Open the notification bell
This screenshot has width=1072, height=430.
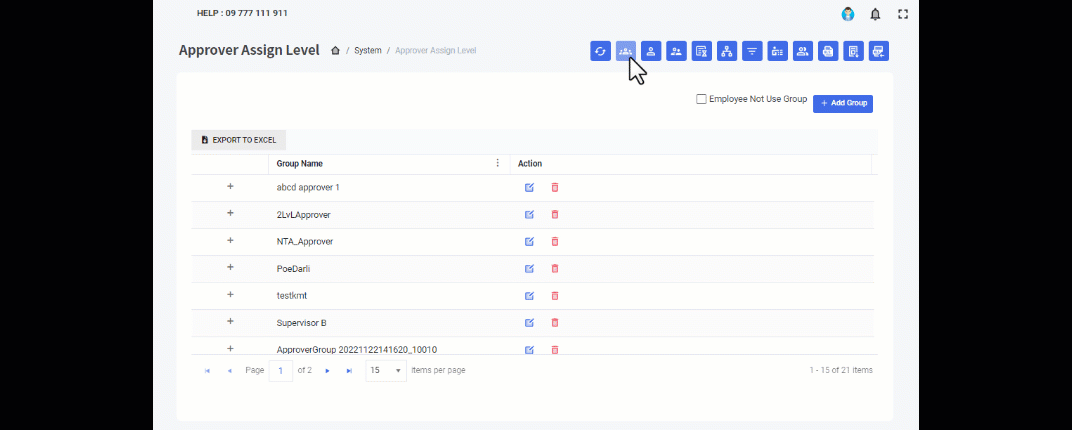(875, 14)
